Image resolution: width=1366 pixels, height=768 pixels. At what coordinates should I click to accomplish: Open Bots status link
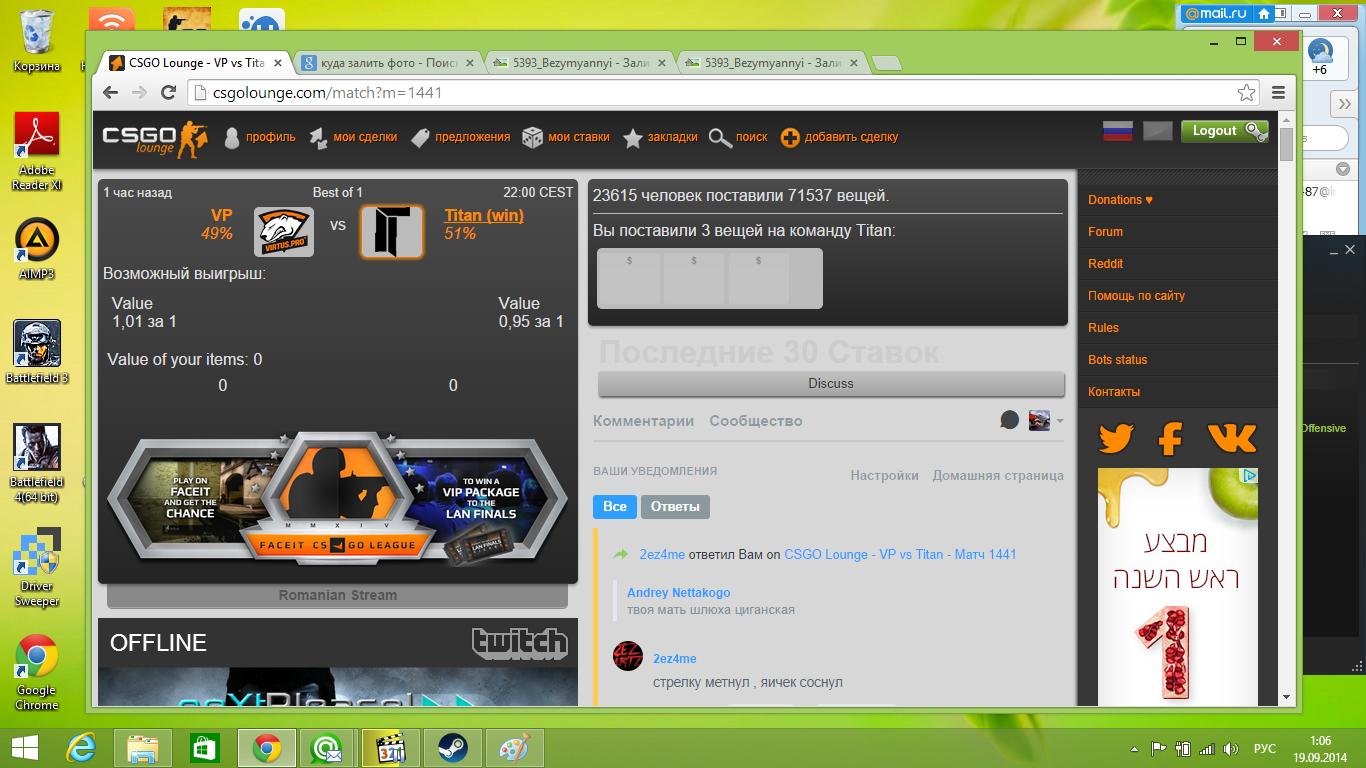1118,360
